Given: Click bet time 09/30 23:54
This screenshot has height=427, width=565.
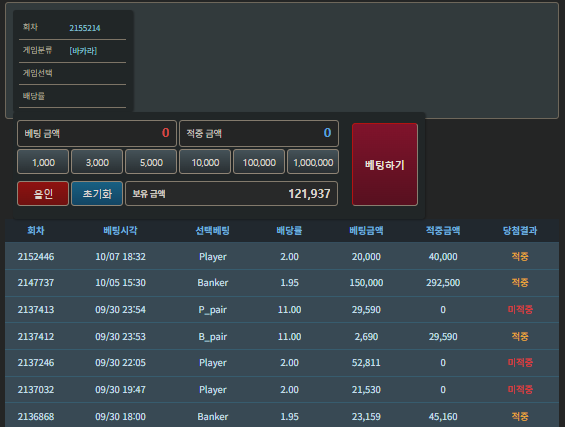Looking at the screenshot, I should coord(120,310).
